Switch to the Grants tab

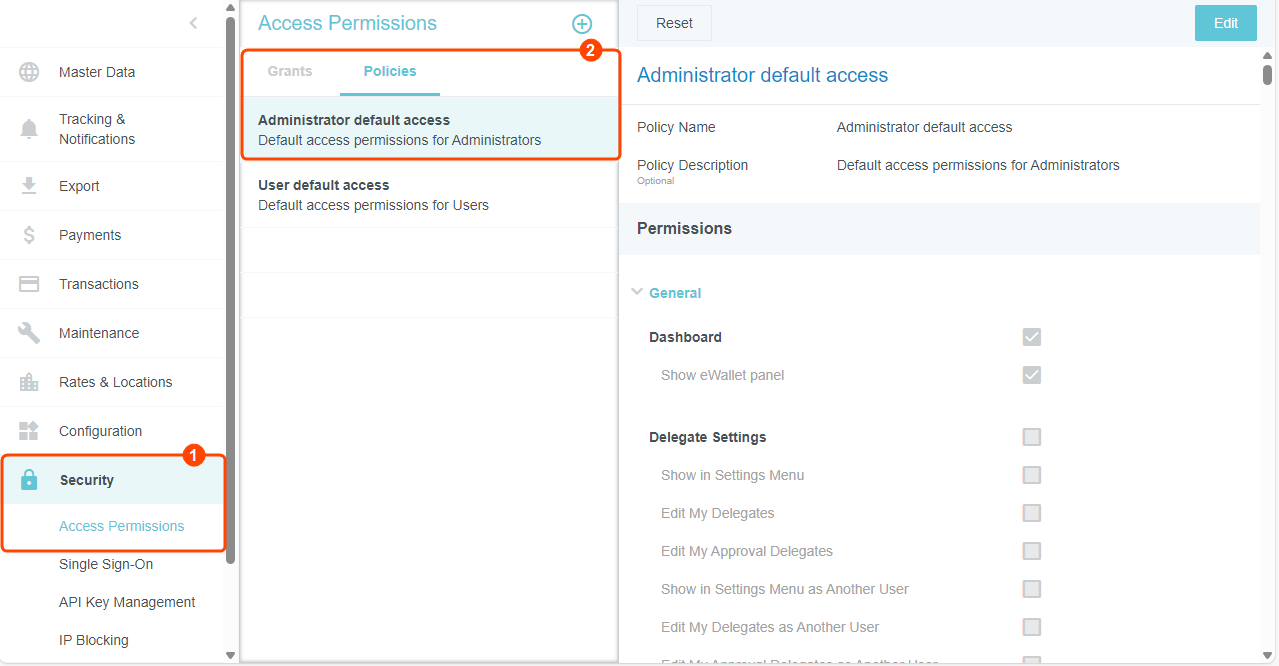(x=289, y=71)
